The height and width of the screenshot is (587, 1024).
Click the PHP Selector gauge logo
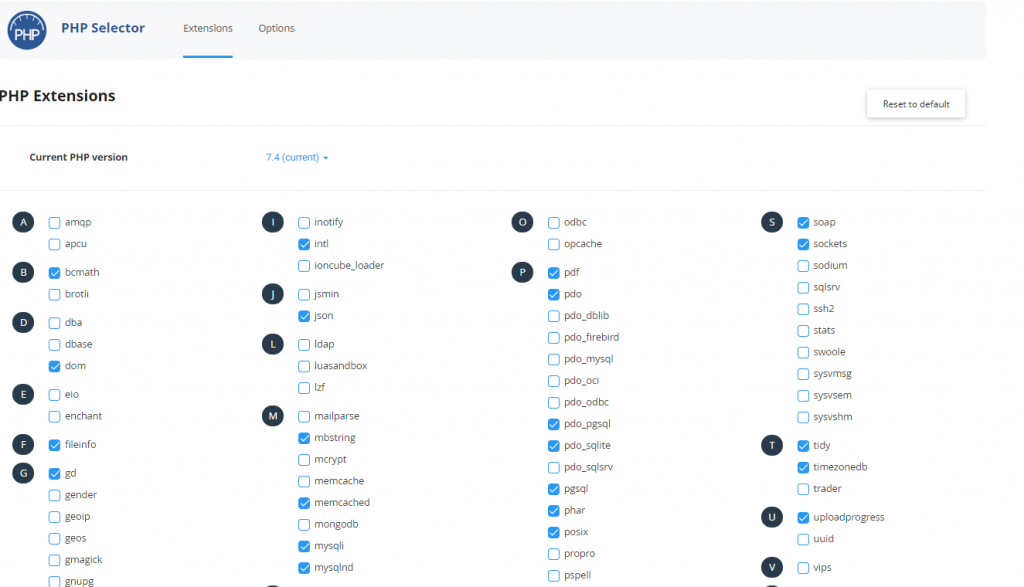click(26, 30)
